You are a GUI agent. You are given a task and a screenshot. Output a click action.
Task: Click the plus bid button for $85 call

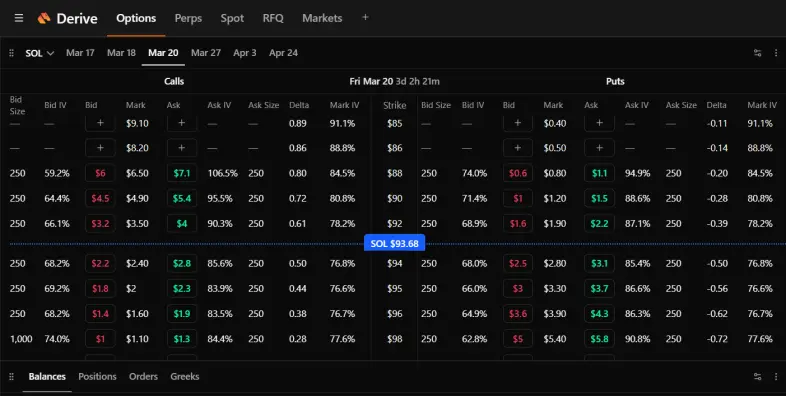(100, 123)
